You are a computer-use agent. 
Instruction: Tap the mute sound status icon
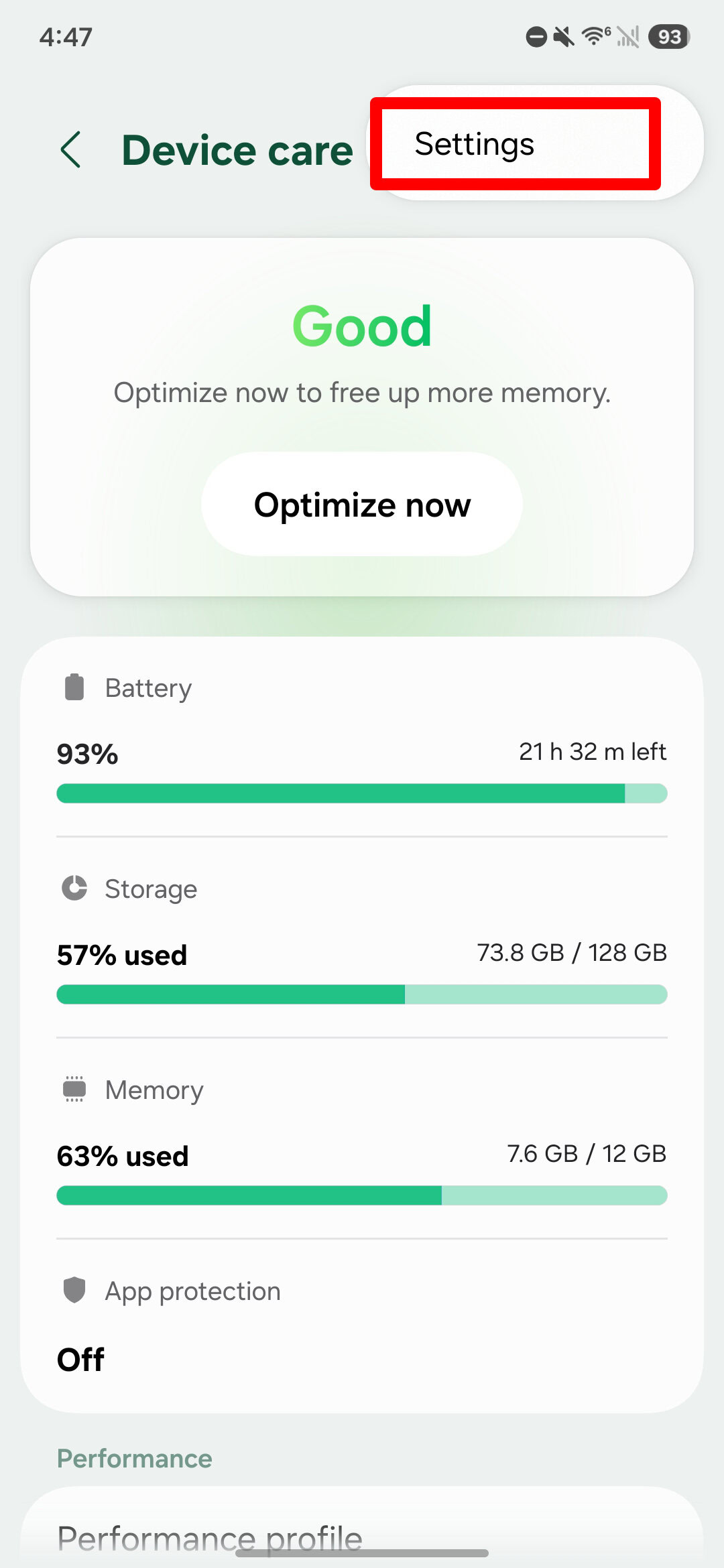click(x=564, y=37)
